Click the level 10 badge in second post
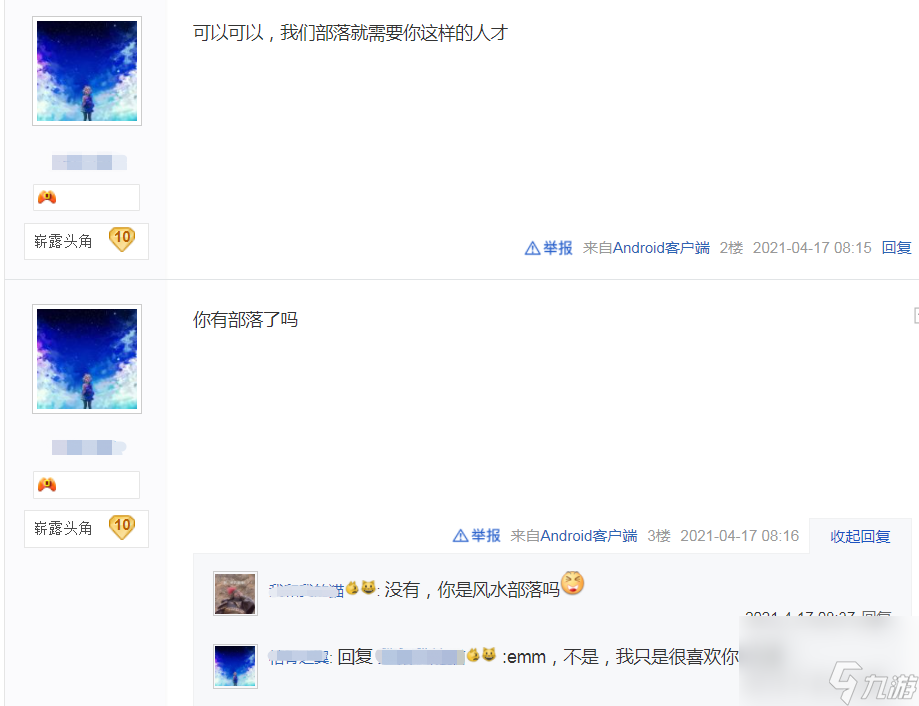919x706 pixels. tap(122, 527)
